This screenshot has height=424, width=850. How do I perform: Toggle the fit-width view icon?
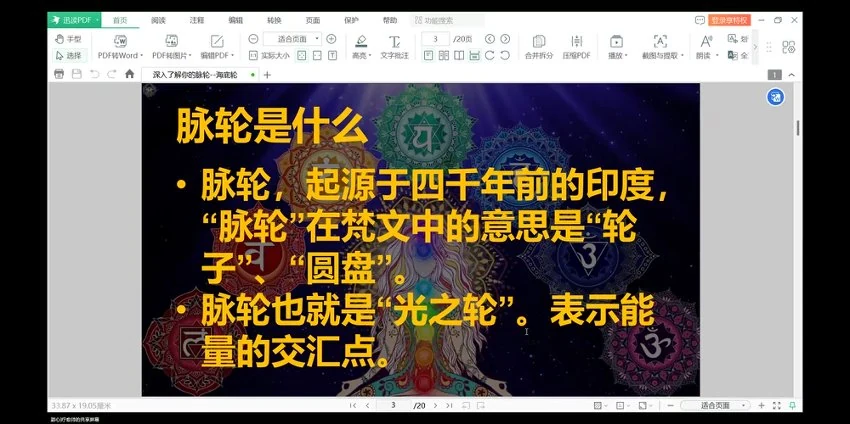(x=317, y=55)
